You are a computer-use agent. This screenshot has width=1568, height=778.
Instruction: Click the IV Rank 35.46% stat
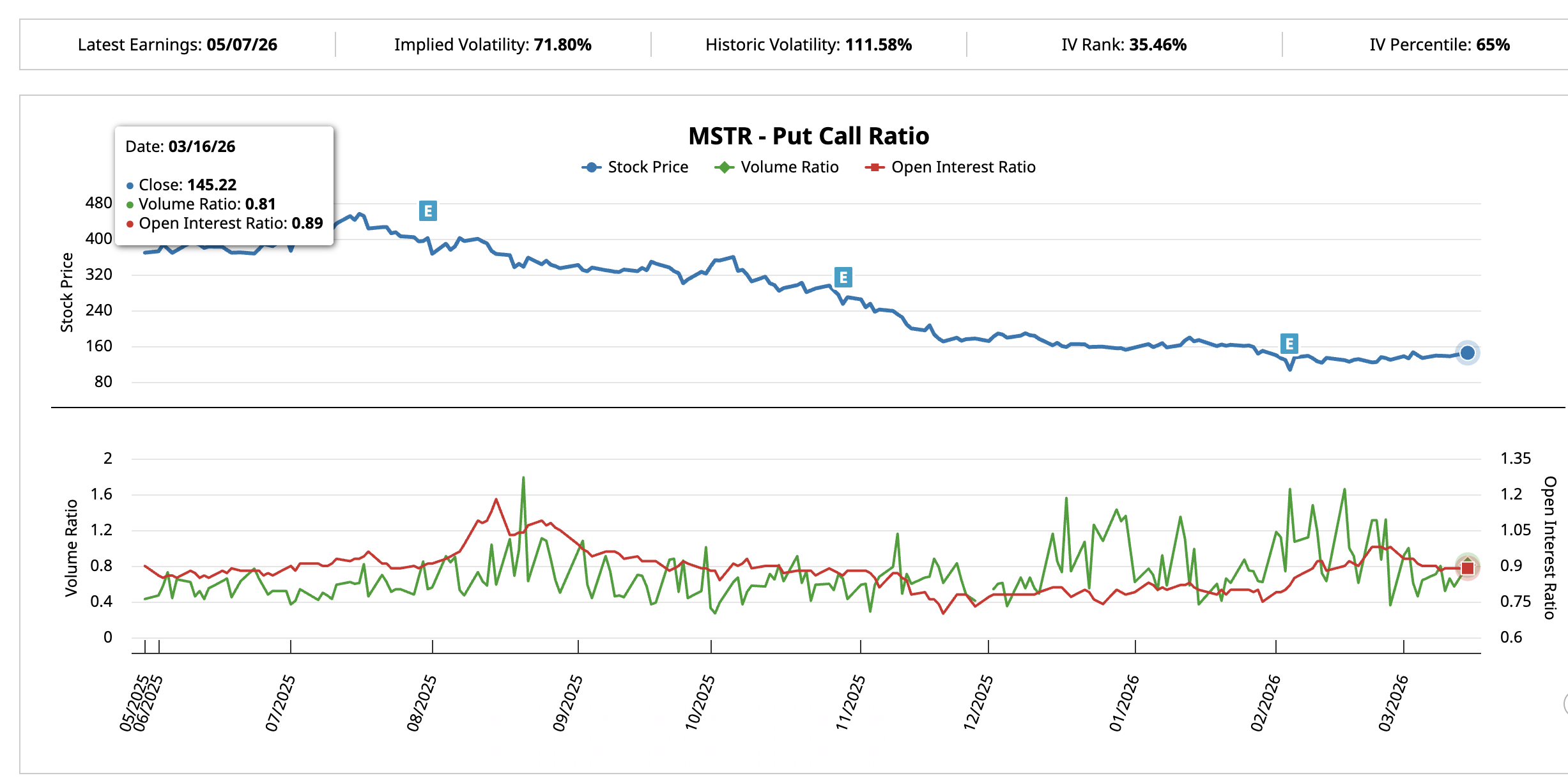coord(1124,45)
